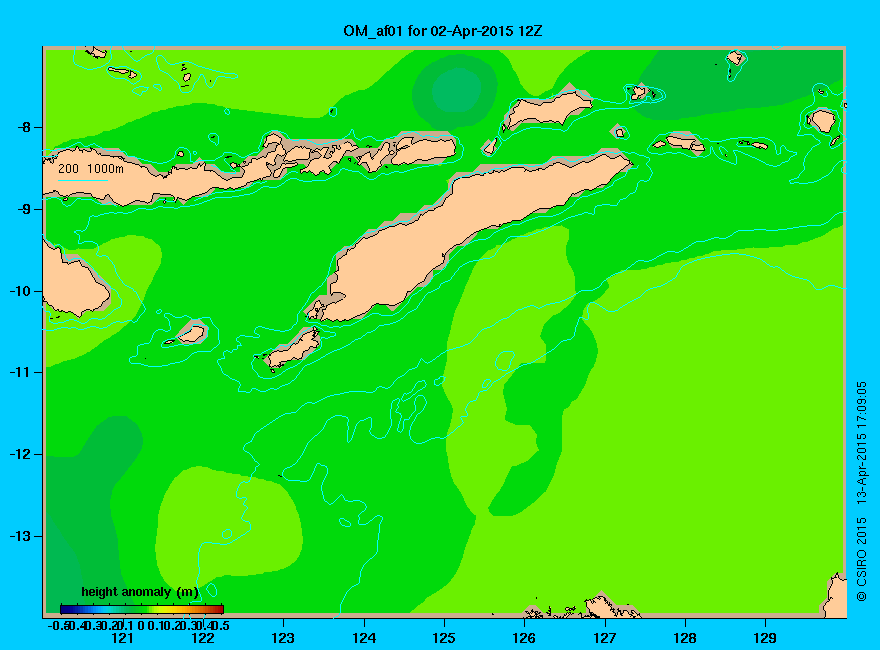Click the longitude label "121"
The image size is (880, 650).
122,638
